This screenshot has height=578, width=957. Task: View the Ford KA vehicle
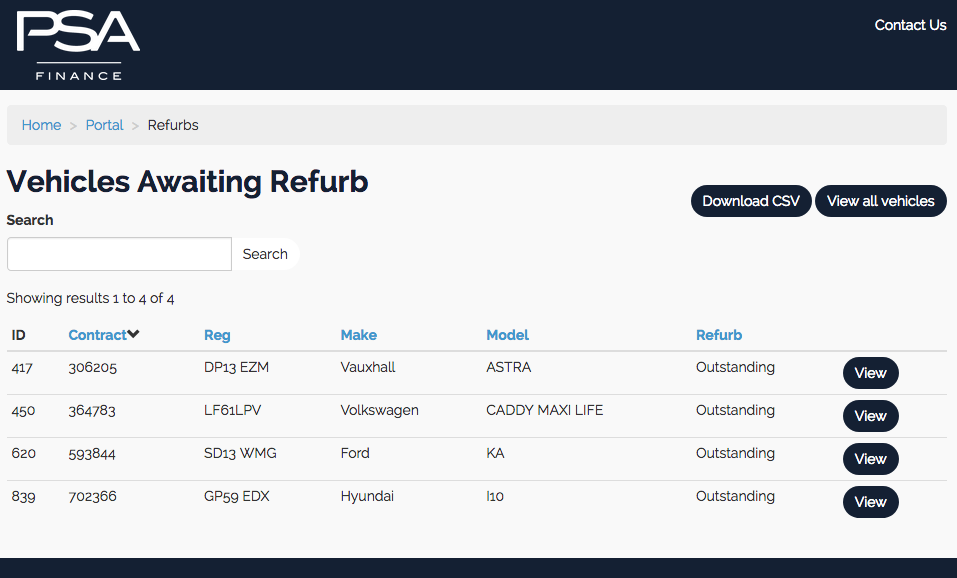click(870, 459)
